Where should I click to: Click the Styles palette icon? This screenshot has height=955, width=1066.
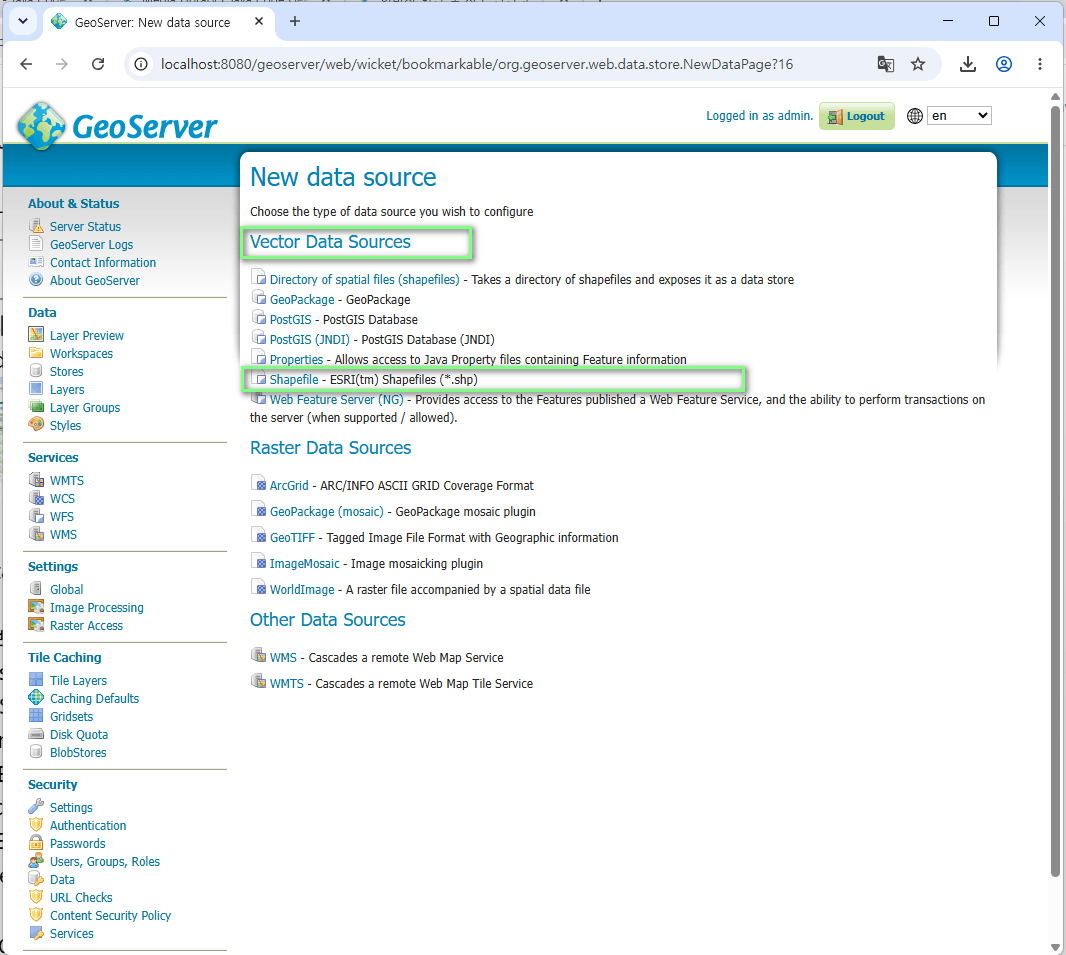(x=36, y=425)
